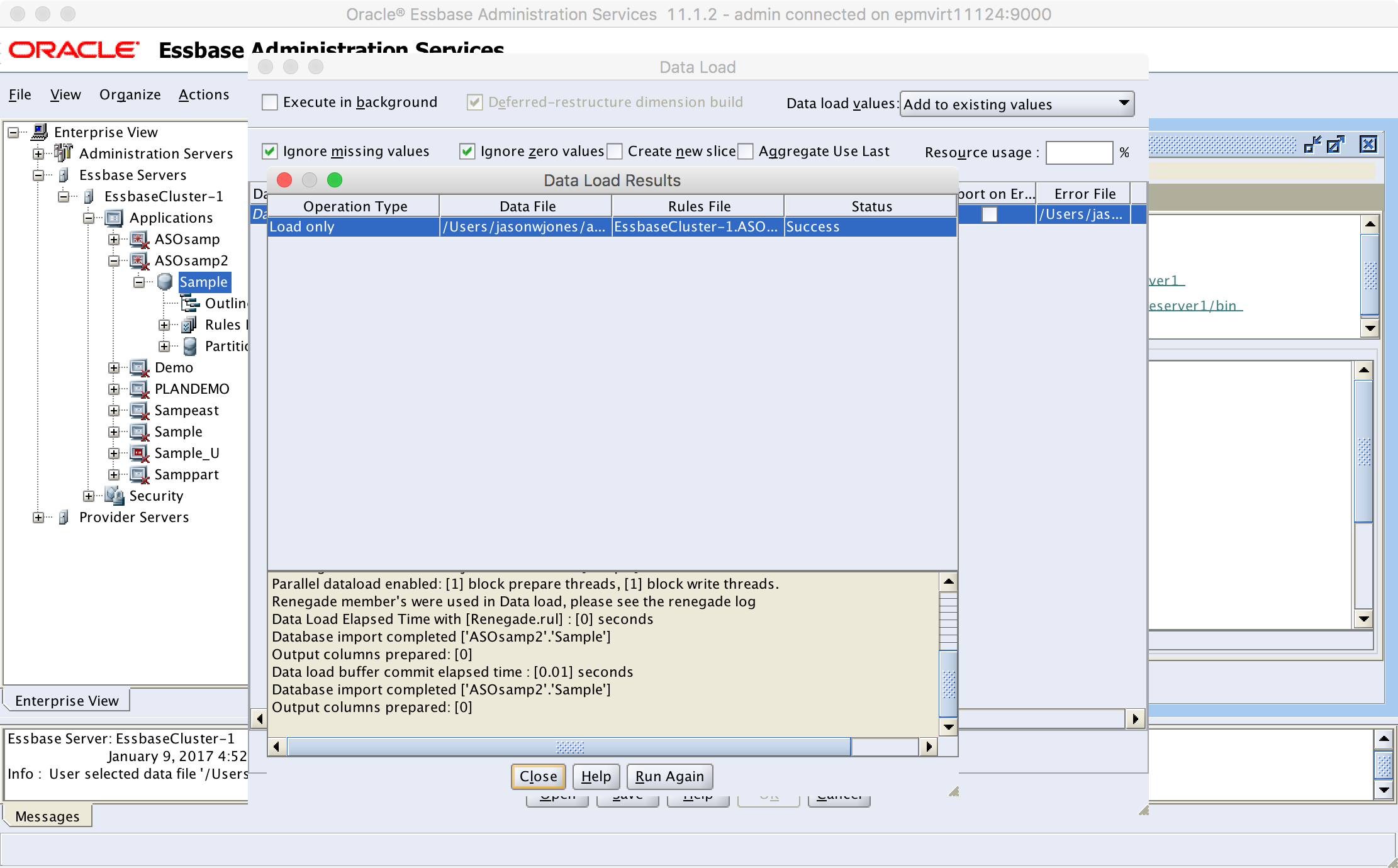This screenshot has width=1398, height=868.
Task: Expand the Provider Servers tree node
Action: [x=38, y=518]
